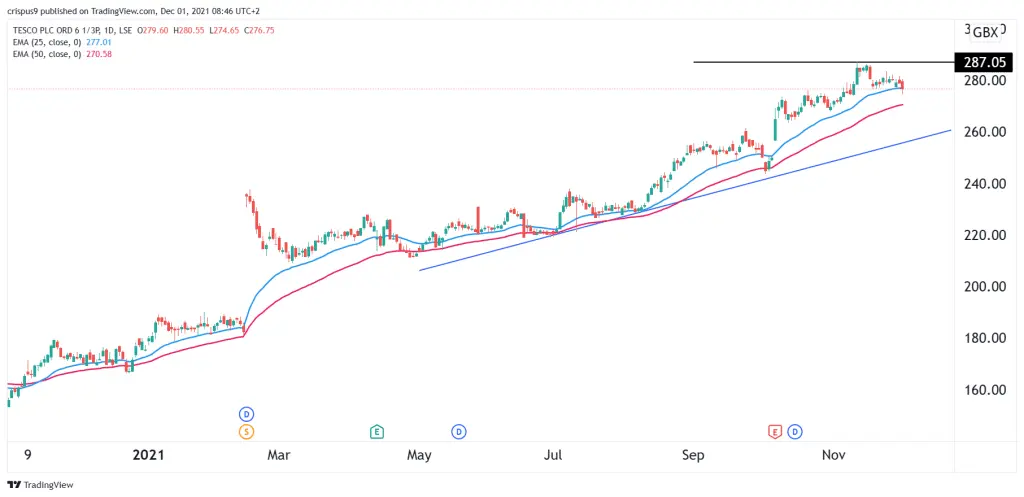Select the 287.05 price label
Image resolution: width=1024 pixels, height=497 pixels.
(x=984, y=62)
